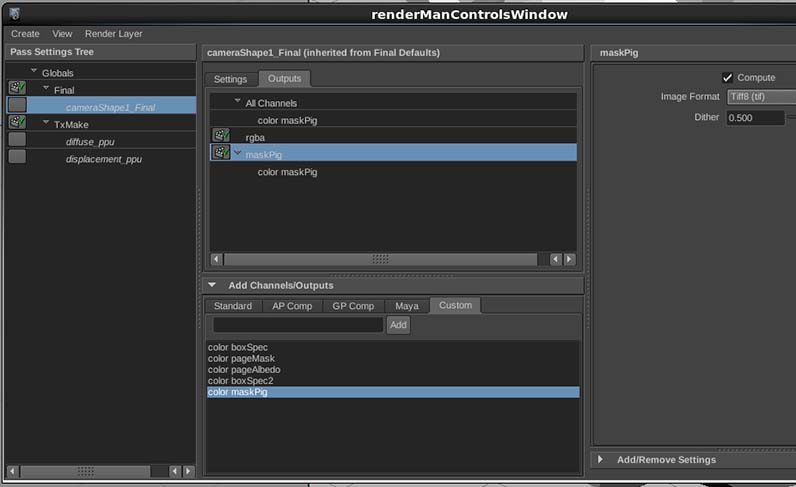Toggle the enabled checkmark icon beside Final pass
This screenshot has height=487, width=796.
(17, 88)
